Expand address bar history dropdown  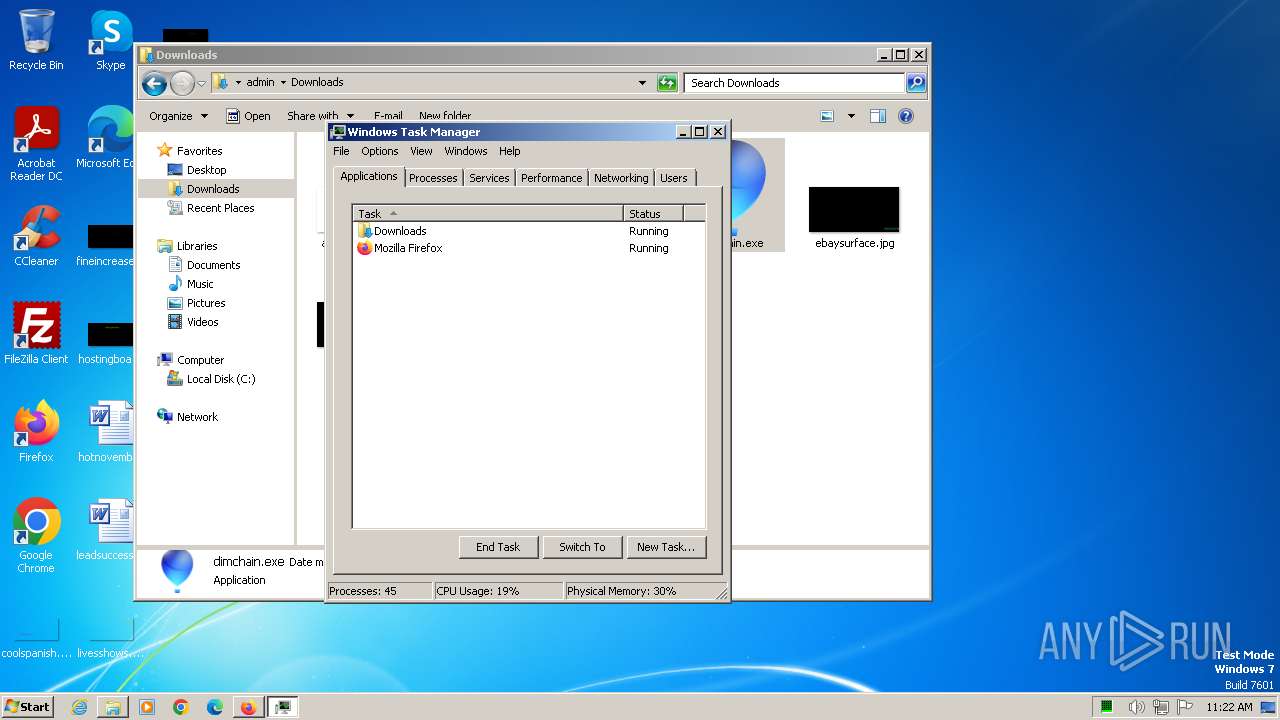642,83
